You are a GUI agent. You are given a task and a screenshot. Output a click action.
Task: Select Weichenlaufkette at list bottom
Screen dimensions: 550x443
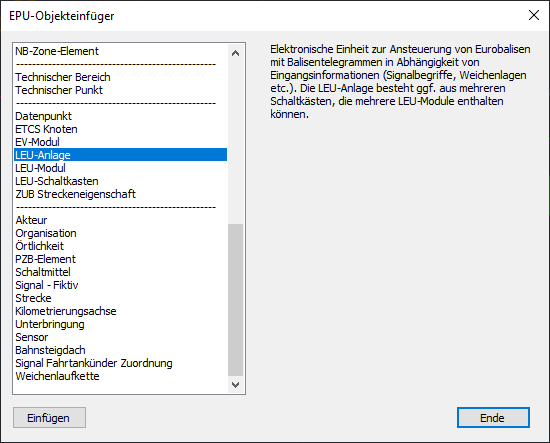coord(121,376)
